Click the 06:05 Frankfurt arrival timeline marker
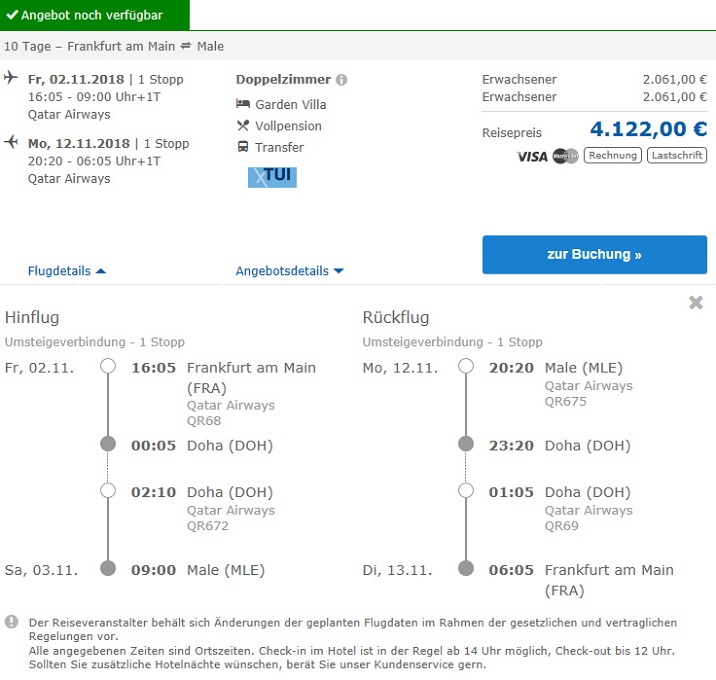Image resolution: width=716 pixels, height=680 pixels. click(465, 569)
